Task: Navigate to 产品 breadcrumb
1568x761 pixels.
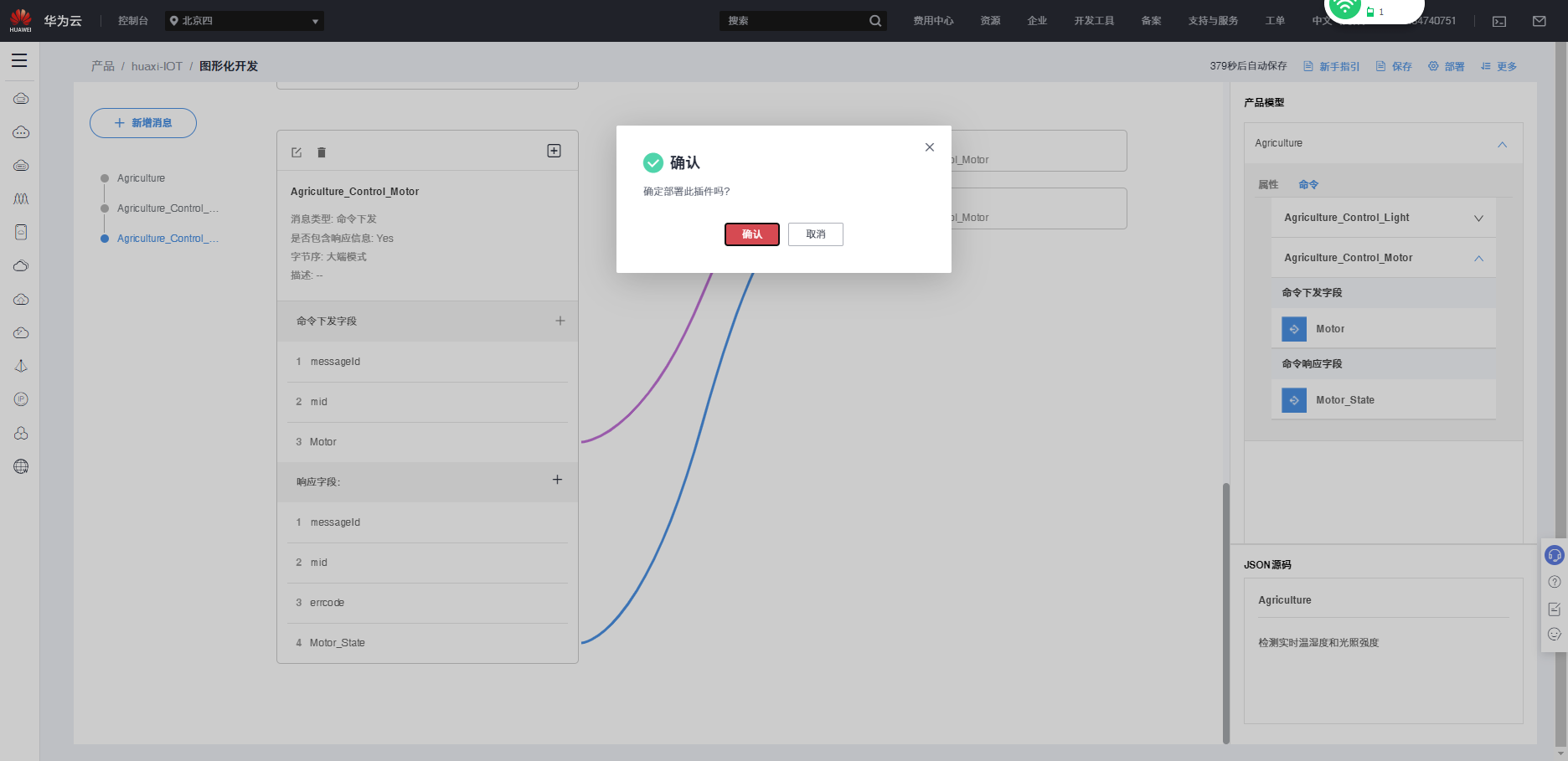Action: 103,66
